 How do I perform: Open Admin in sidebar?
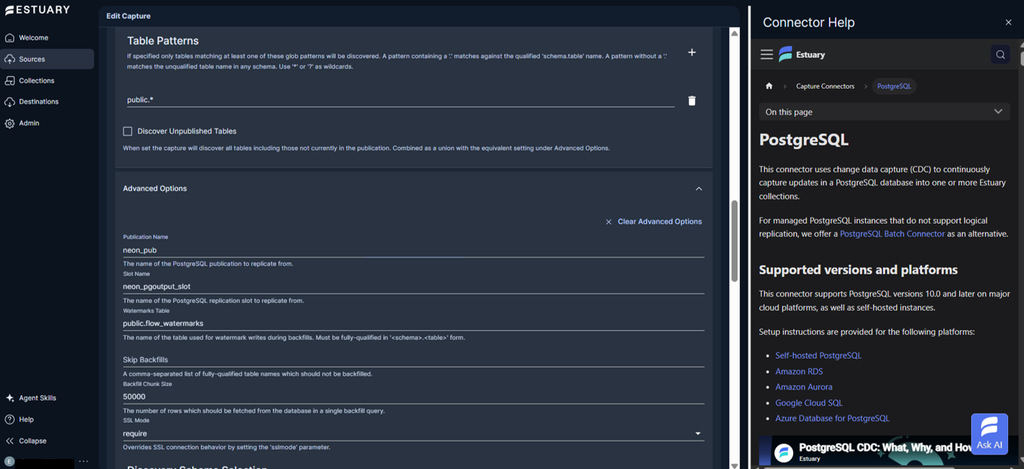click(x=47, y=123)
